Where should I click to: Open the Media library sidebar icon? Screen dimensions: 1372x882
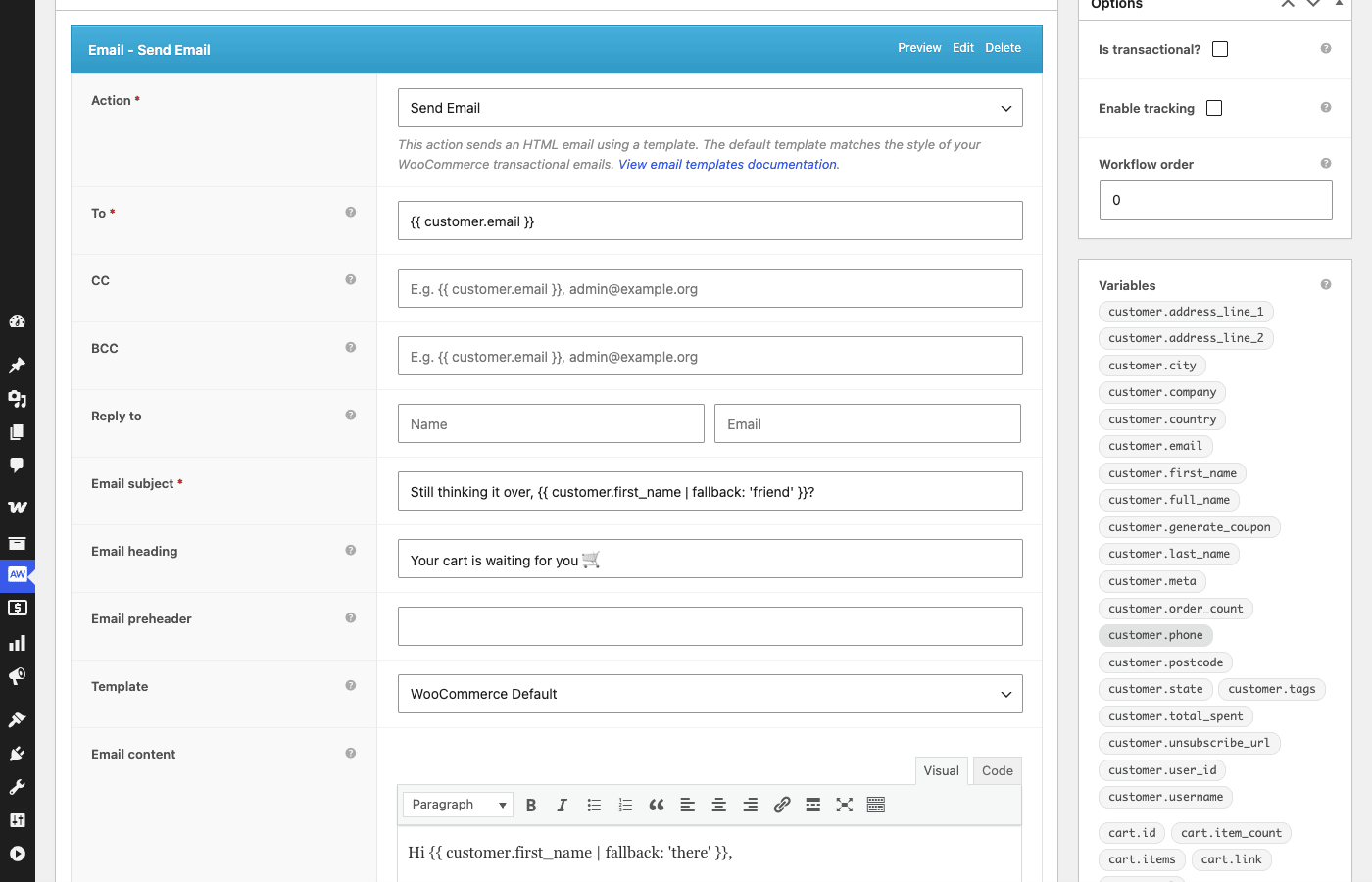click(x=17, y=399)
